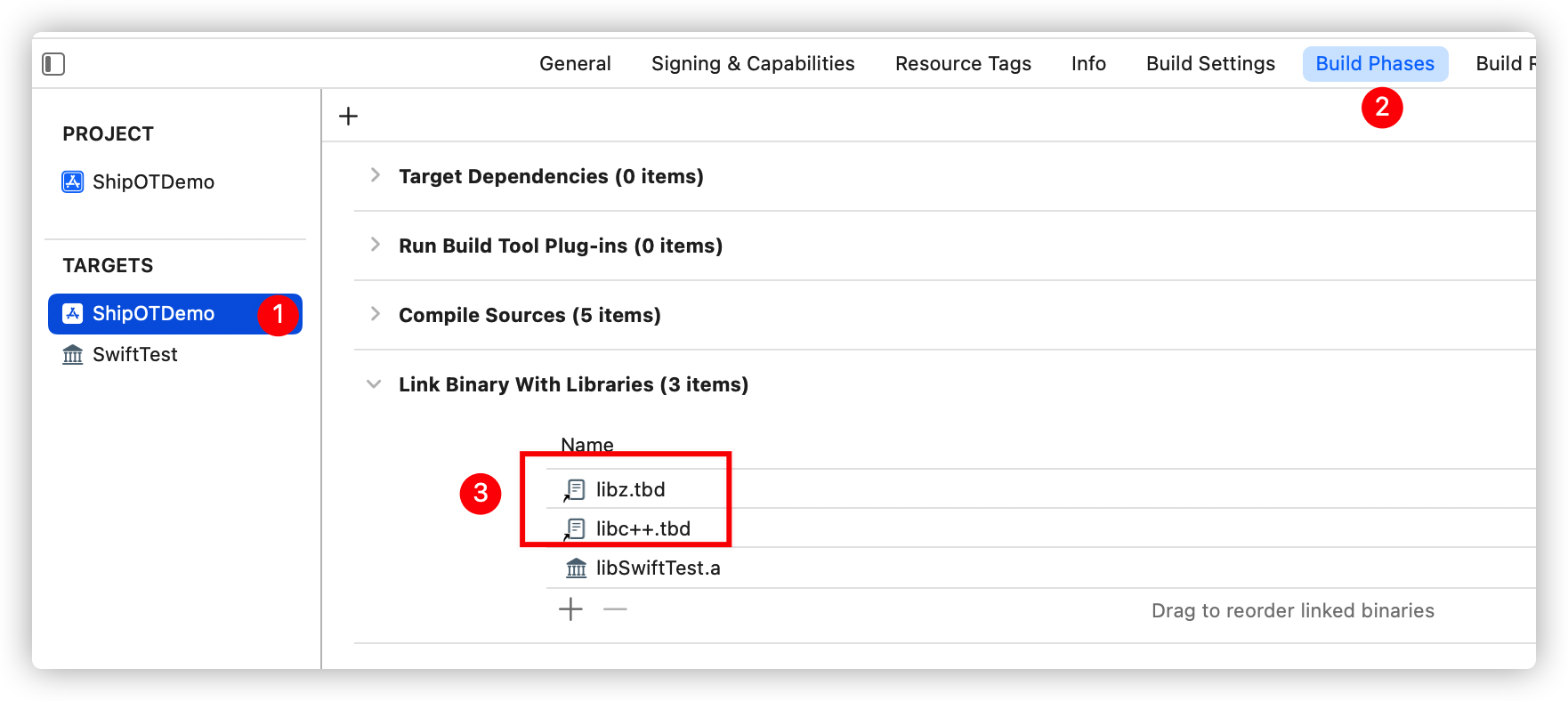
Task: Select ShipOTDemo under TARGETS
Action: click(x=175, y=314)
